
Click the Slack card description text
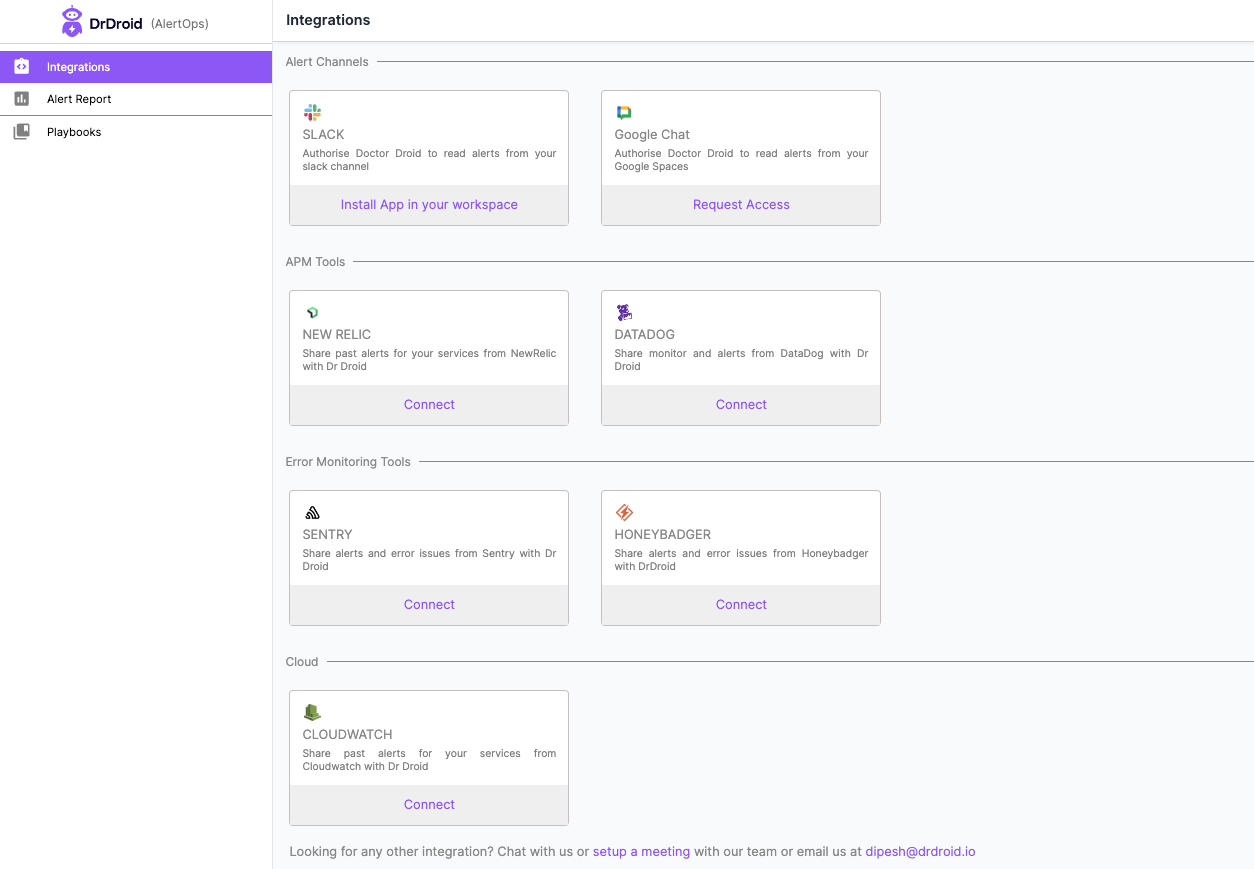point(429,160)
